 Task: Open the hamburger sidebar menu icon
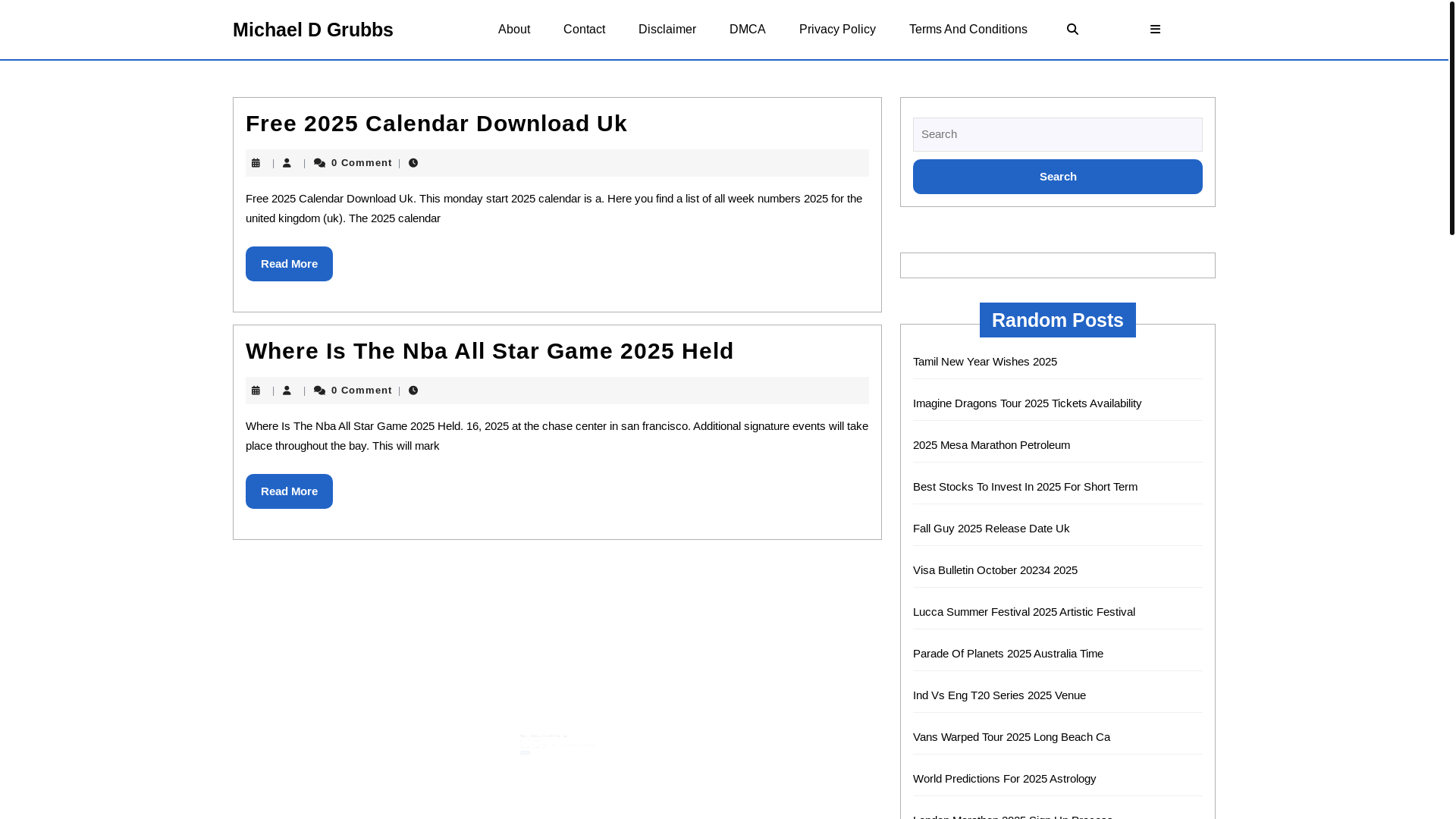[x=1155, y=29]
